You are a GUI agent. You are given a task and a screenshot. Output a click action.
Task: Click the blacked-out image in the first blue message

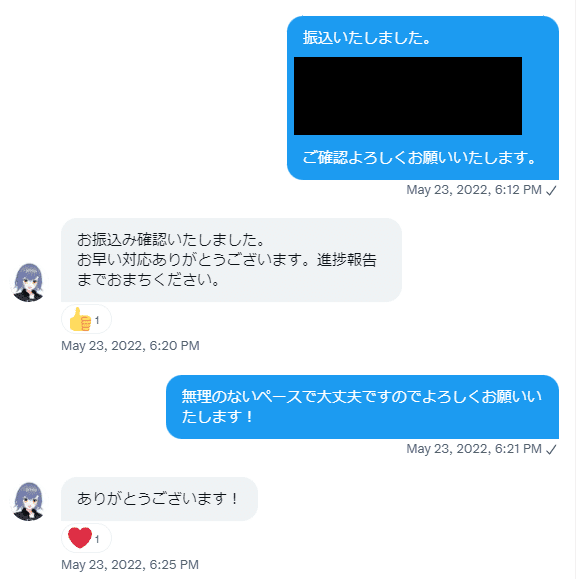pos(408,96)
